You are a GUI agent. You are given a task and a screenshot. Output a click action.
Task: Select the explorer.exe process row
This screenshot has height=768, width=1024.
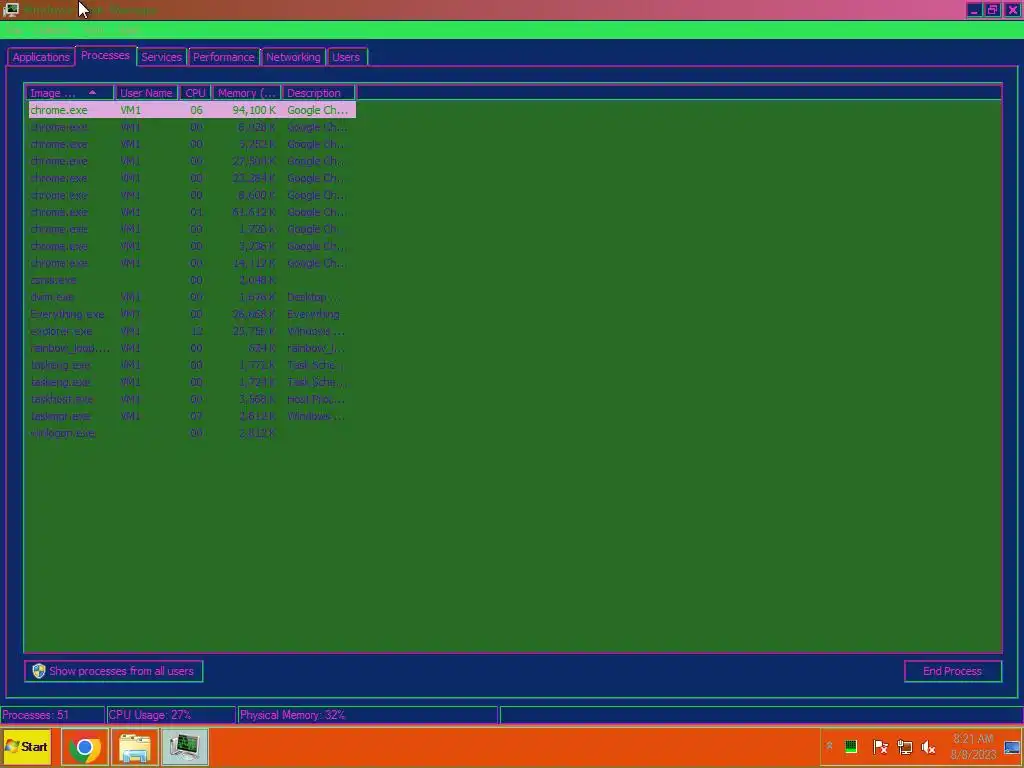[x=192, y=330]
